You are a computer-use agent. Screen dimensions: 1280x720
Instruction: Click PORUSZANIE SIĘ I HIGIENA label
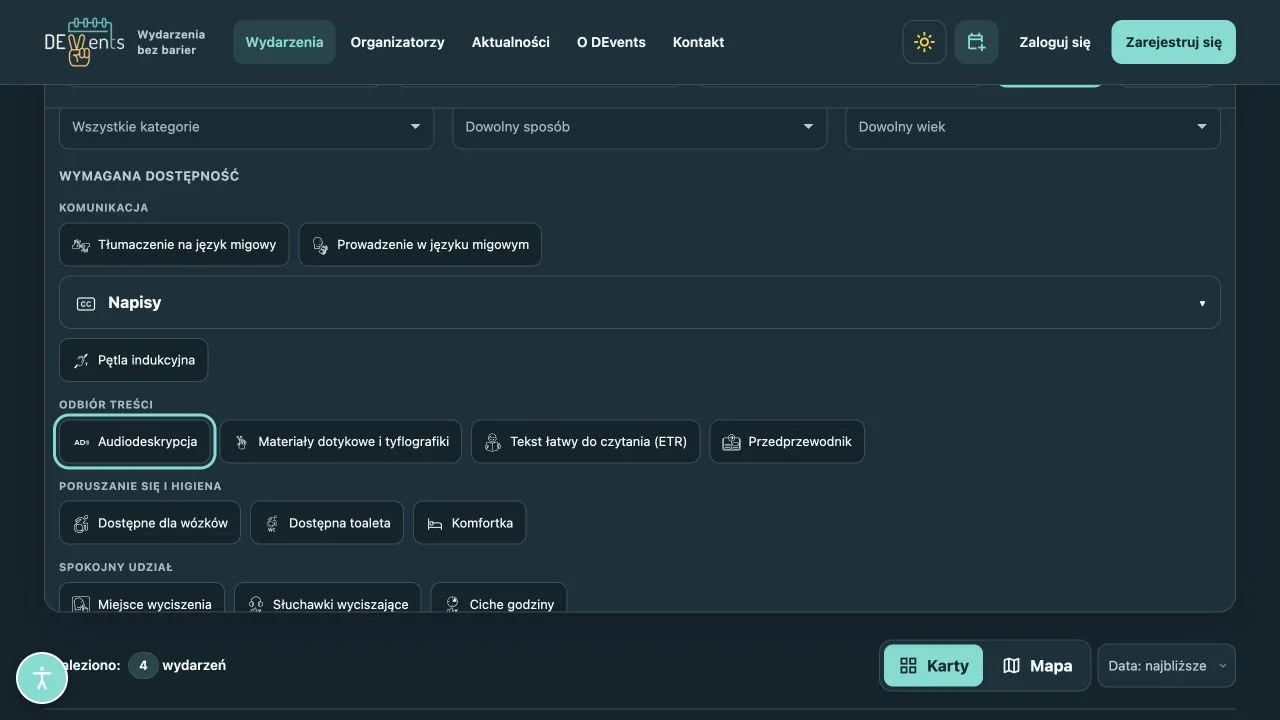click(x=140, y=486)
